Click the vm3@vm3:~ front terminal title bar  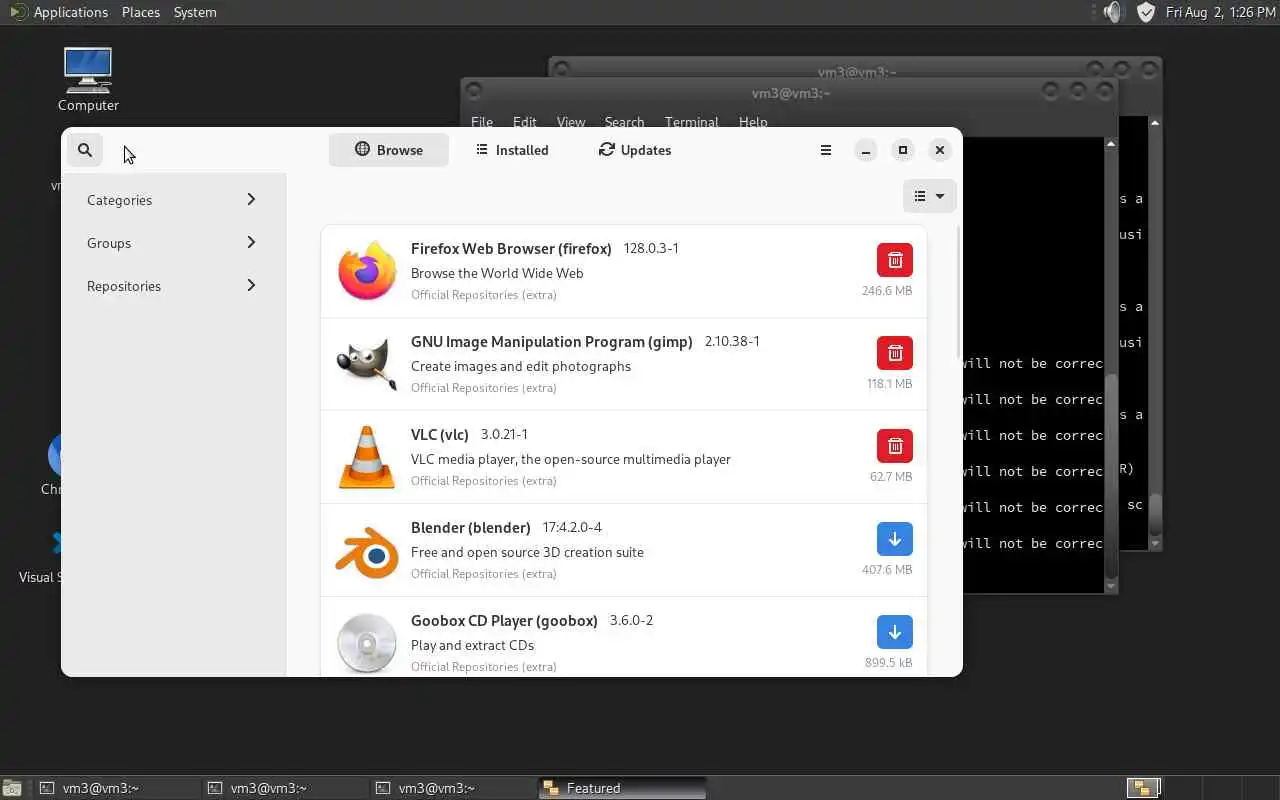[x=790, y=93]
